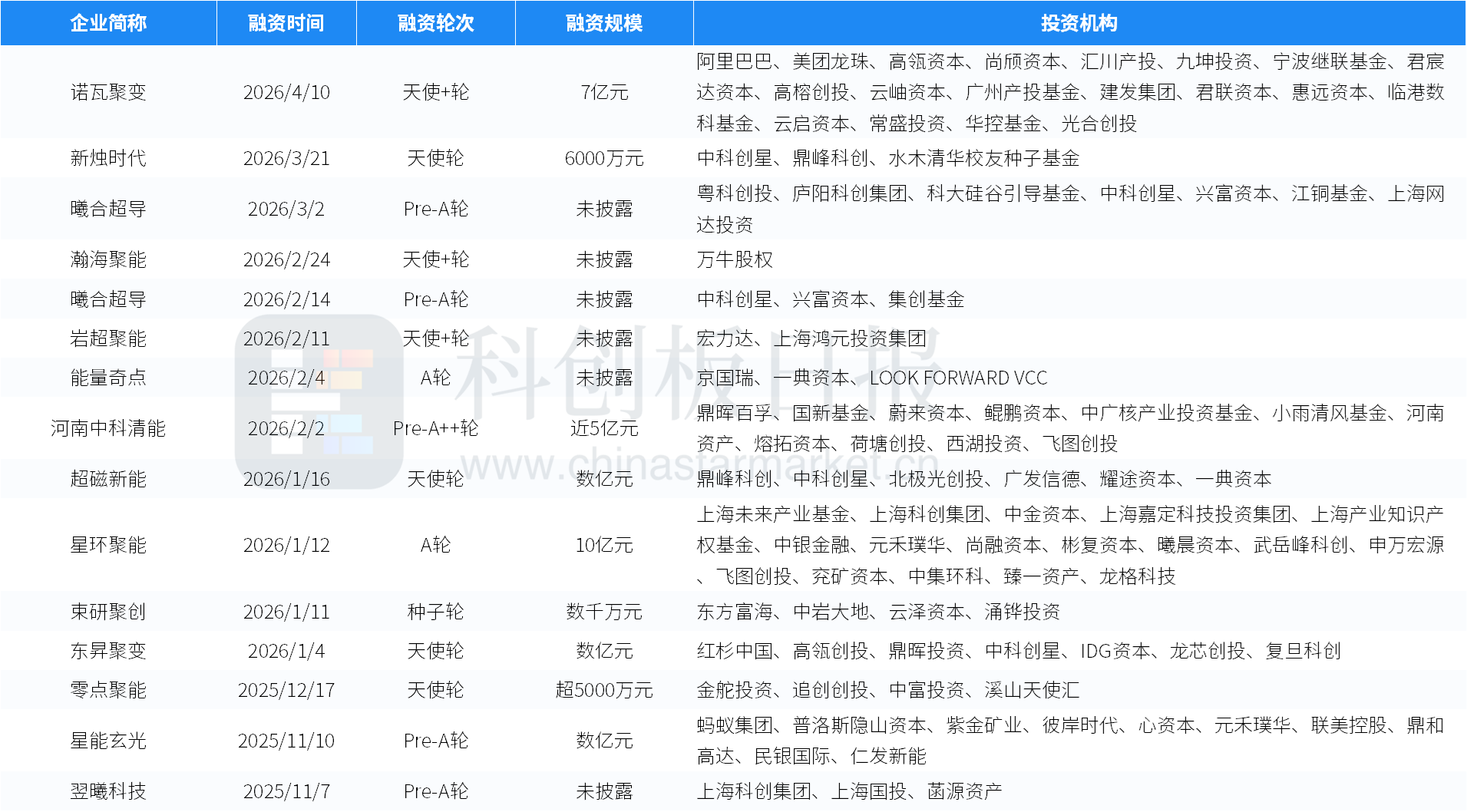1467x812 pixels.
Task: Select company name 星能玄光
Action: [108, 741]
